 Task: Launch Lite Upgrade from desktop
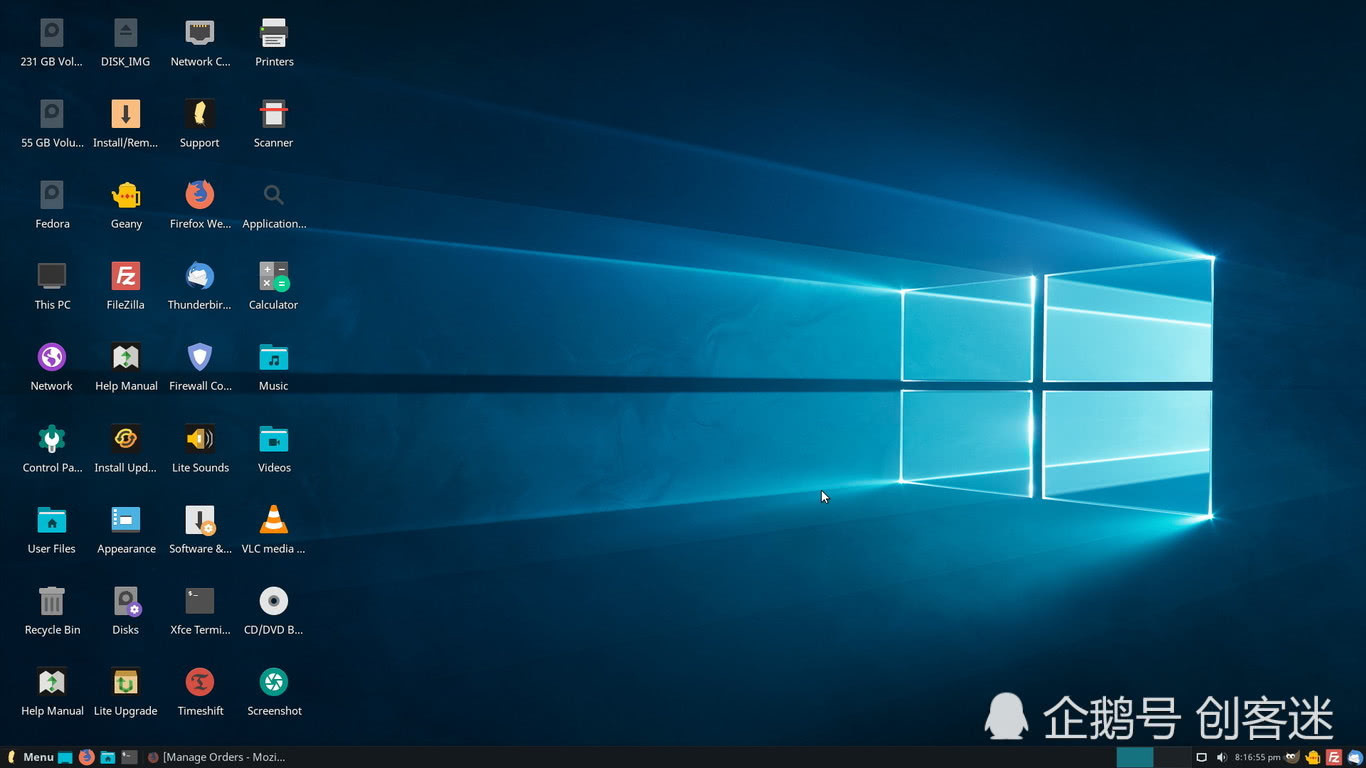[125, 683]
